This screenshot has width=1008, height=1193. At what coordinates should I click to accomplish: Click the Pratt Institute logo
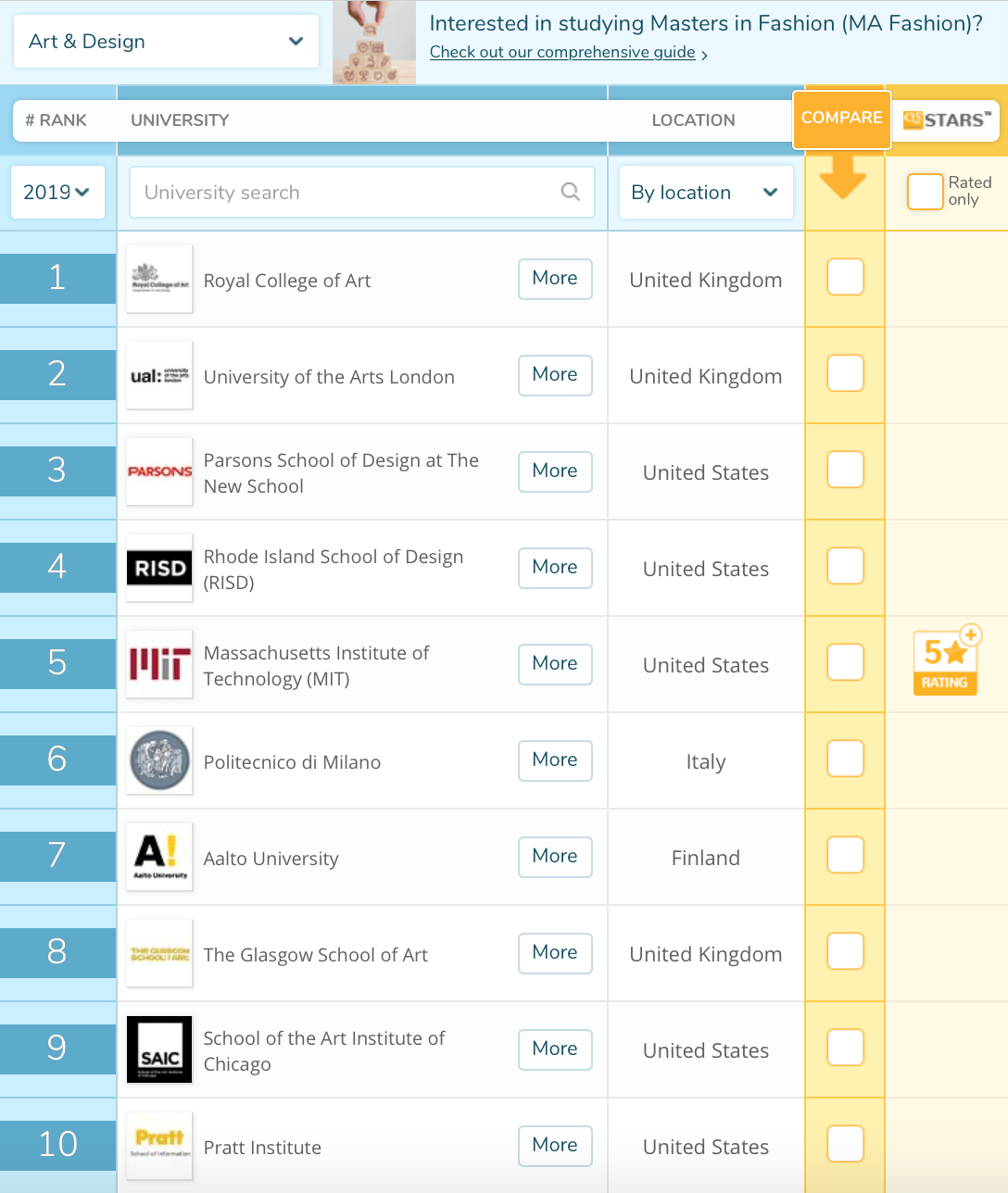[159, 1146]
